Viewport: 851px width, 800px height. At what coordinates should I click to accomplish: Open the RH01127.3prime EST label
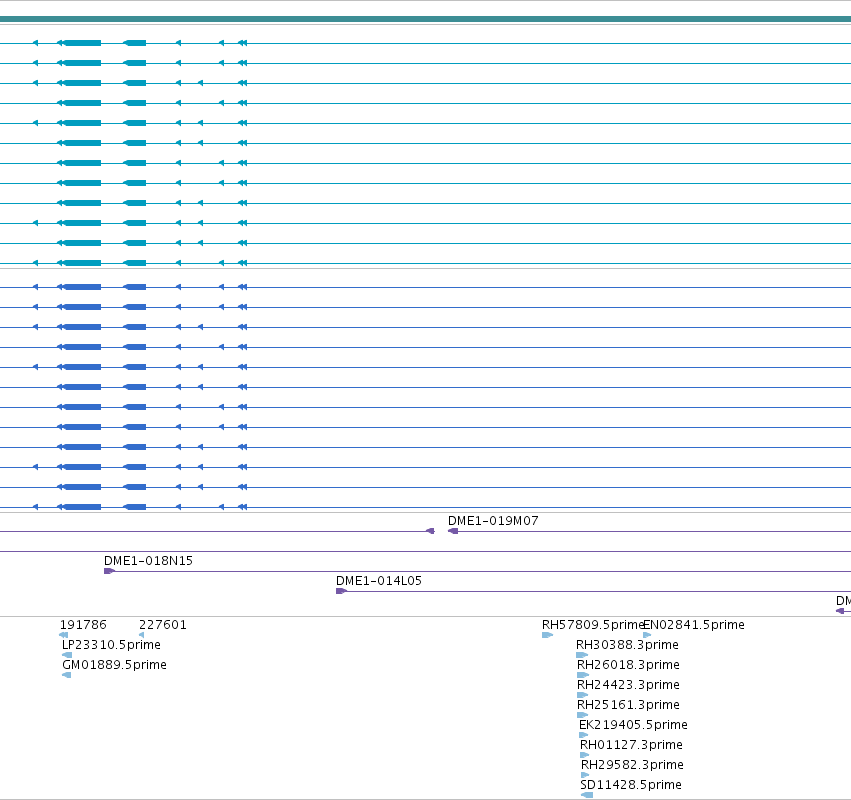631,745
